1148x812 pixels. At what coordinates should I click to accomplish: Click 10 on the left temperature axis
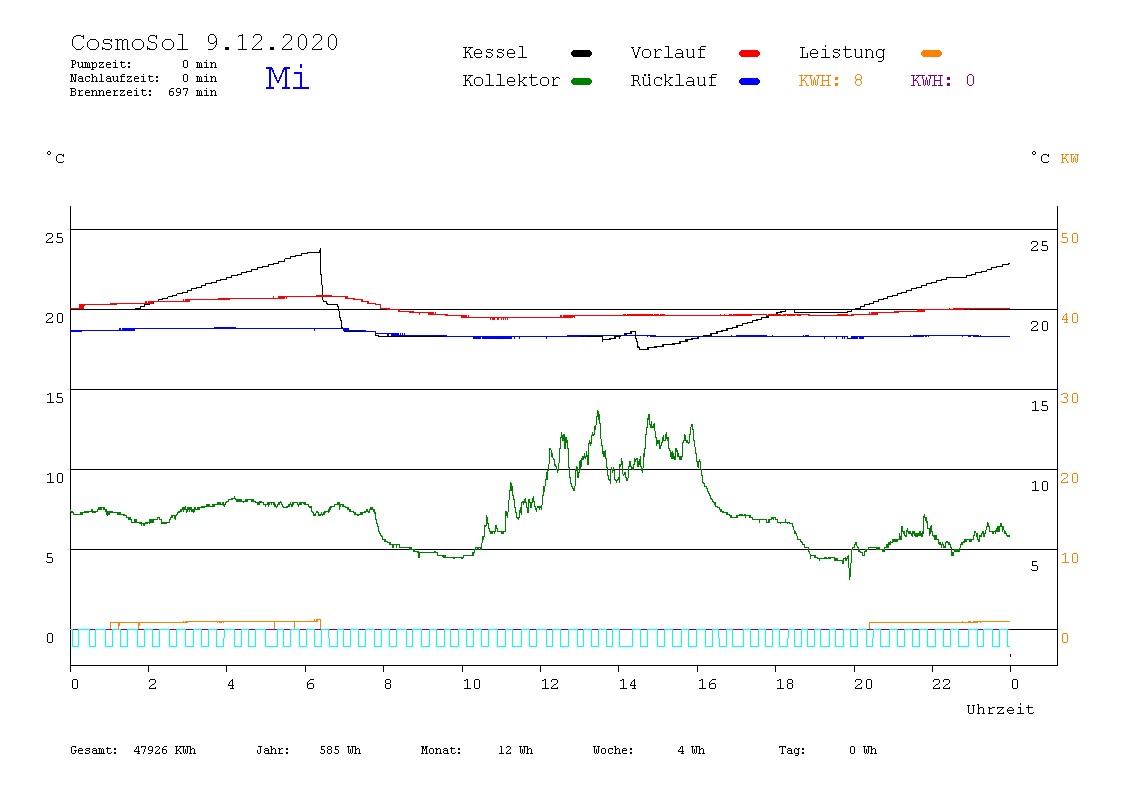pos(55,478)
